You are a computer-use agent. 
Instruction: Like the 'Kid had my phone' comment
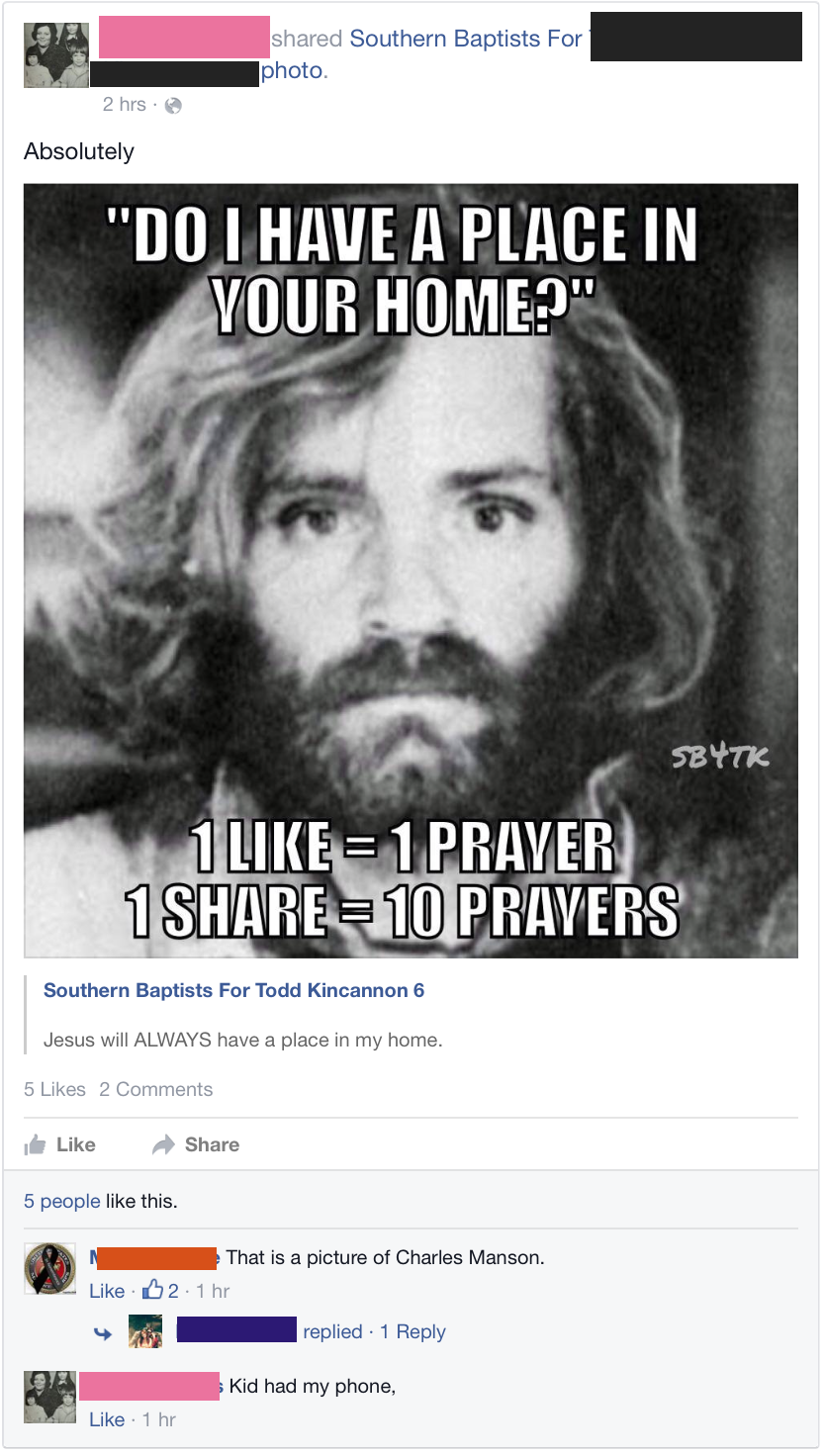[x=107, y=1419]
